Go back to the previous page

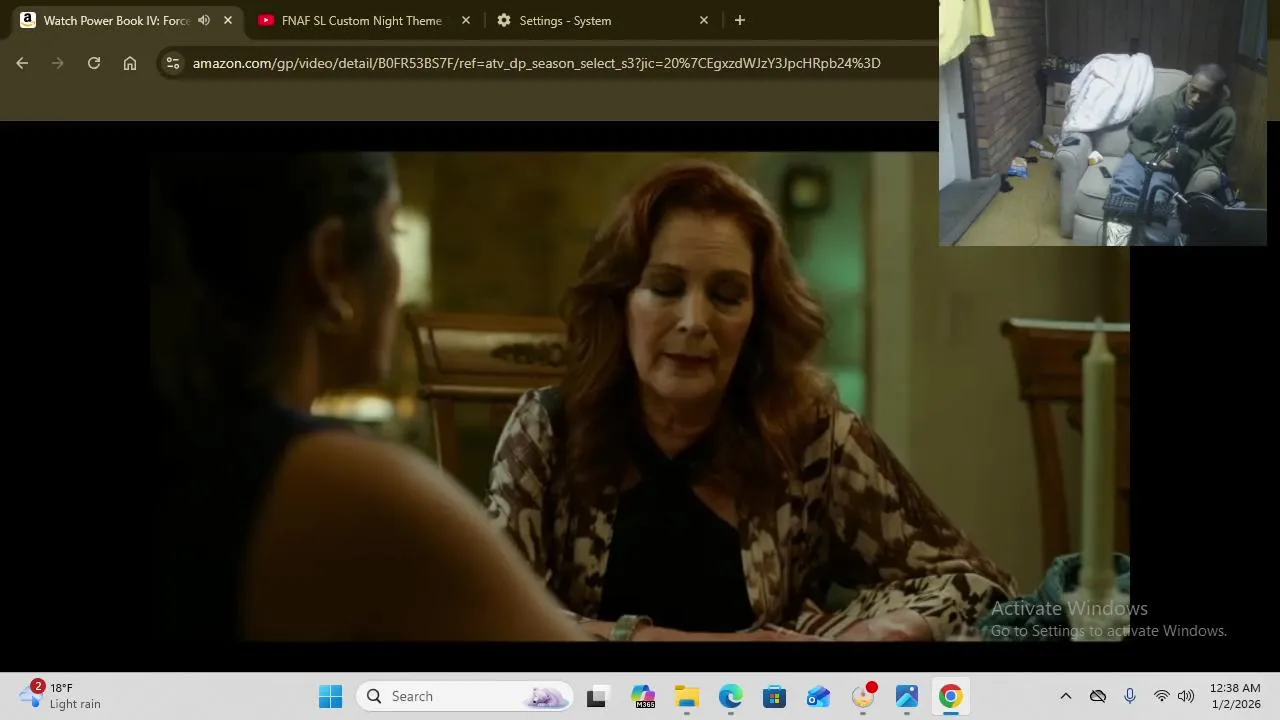pyautogui.click(x=22, y=63)
